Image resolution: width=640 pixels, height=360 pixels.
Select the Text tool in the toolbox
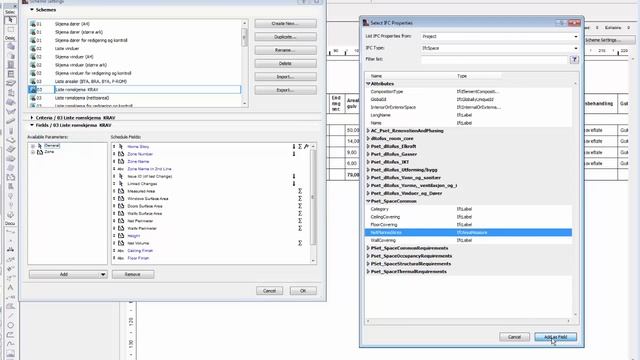pyautogui.click(x=11, y=287)
